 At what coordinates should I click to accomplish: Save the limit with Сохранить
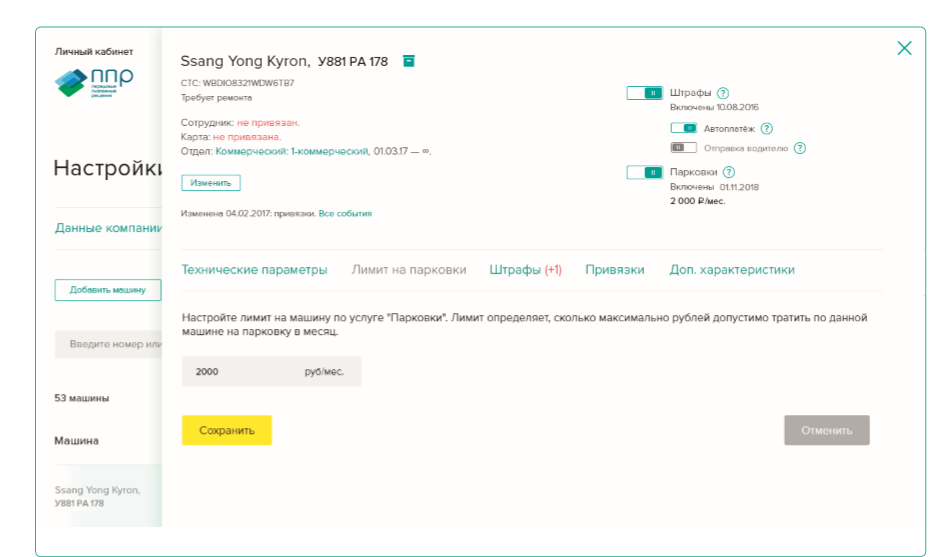(x=226, y=430)
